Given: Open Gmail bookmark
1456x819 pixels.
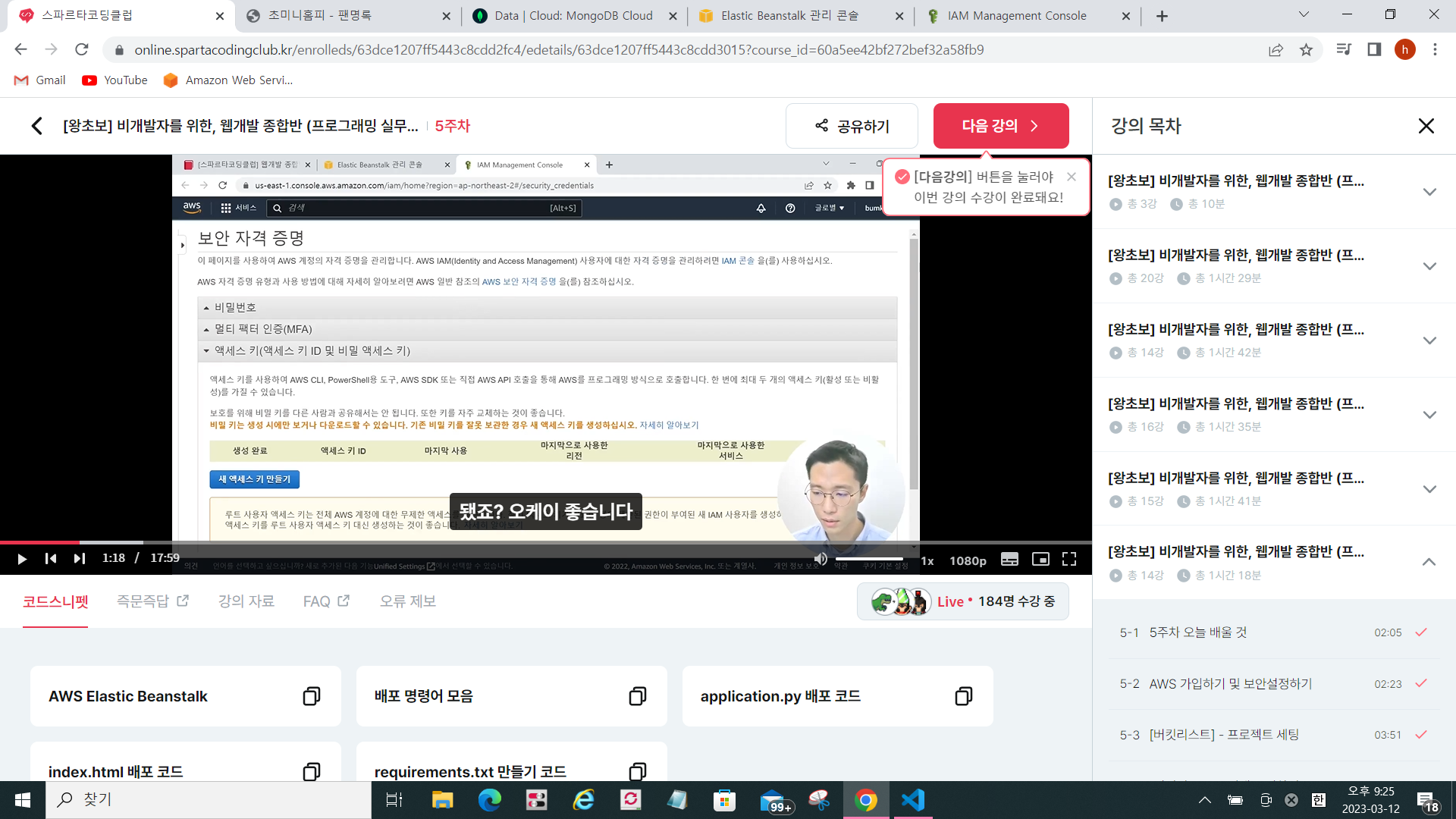Looking at the screenshot, I should coord(40,80).
